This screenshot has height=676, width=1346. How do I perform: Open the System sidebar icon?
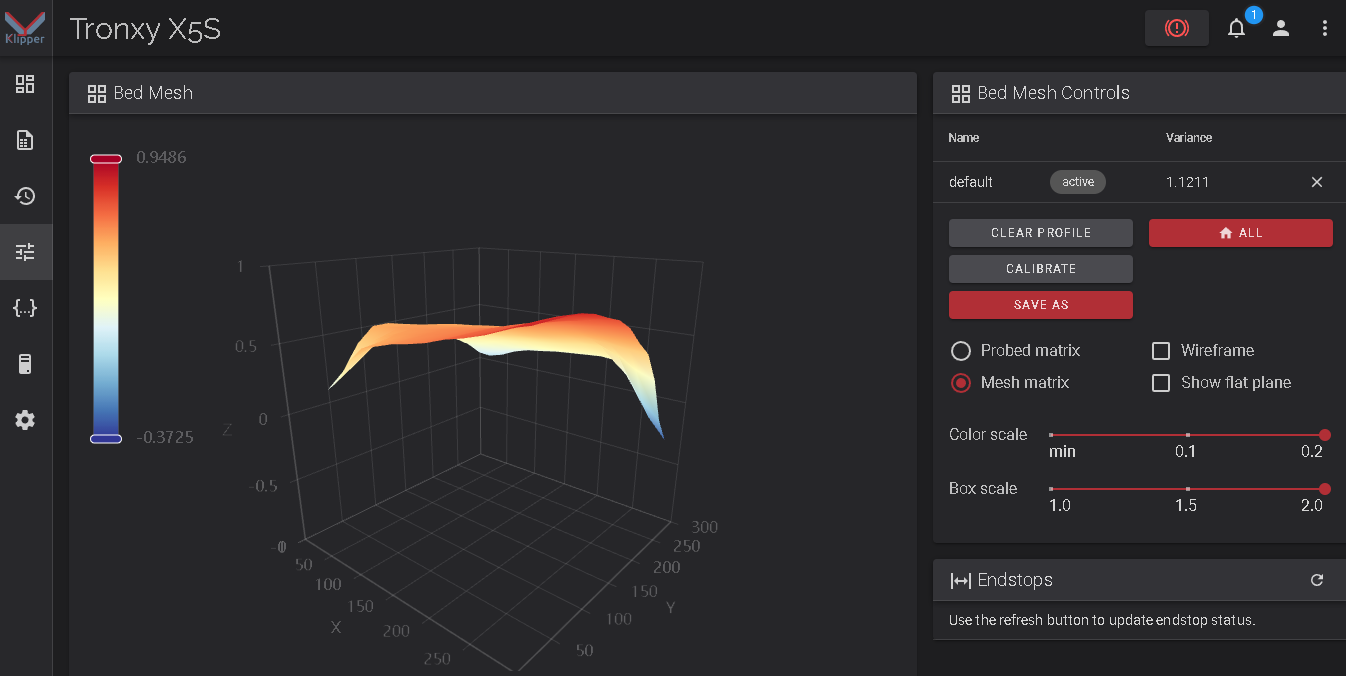pyautogui.click(x=25, y=364)
